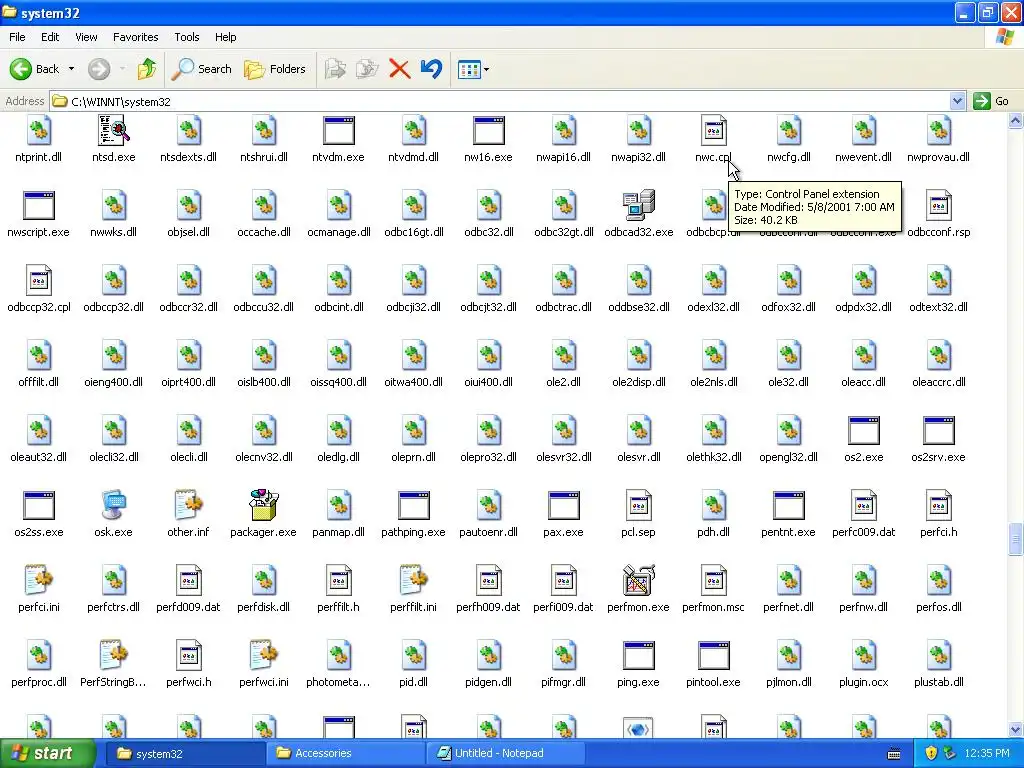Select the file name perfnet.dll
Viewport: 1024px width, 768px height.
788,607
